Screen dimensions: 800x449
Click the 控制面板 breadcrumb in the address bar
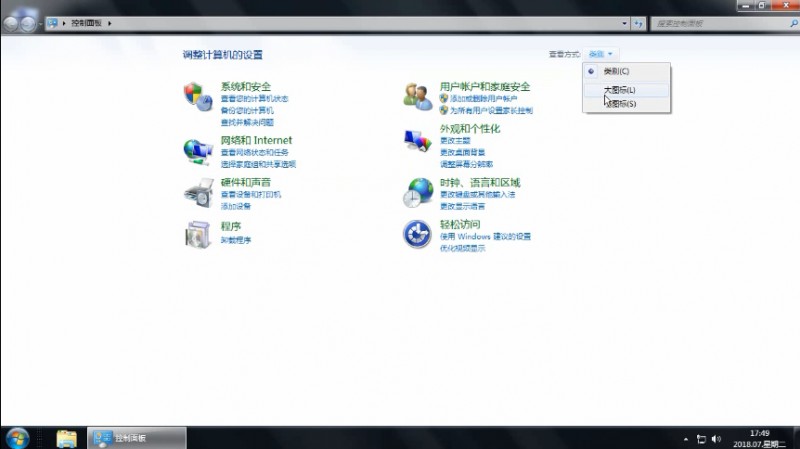86,23
